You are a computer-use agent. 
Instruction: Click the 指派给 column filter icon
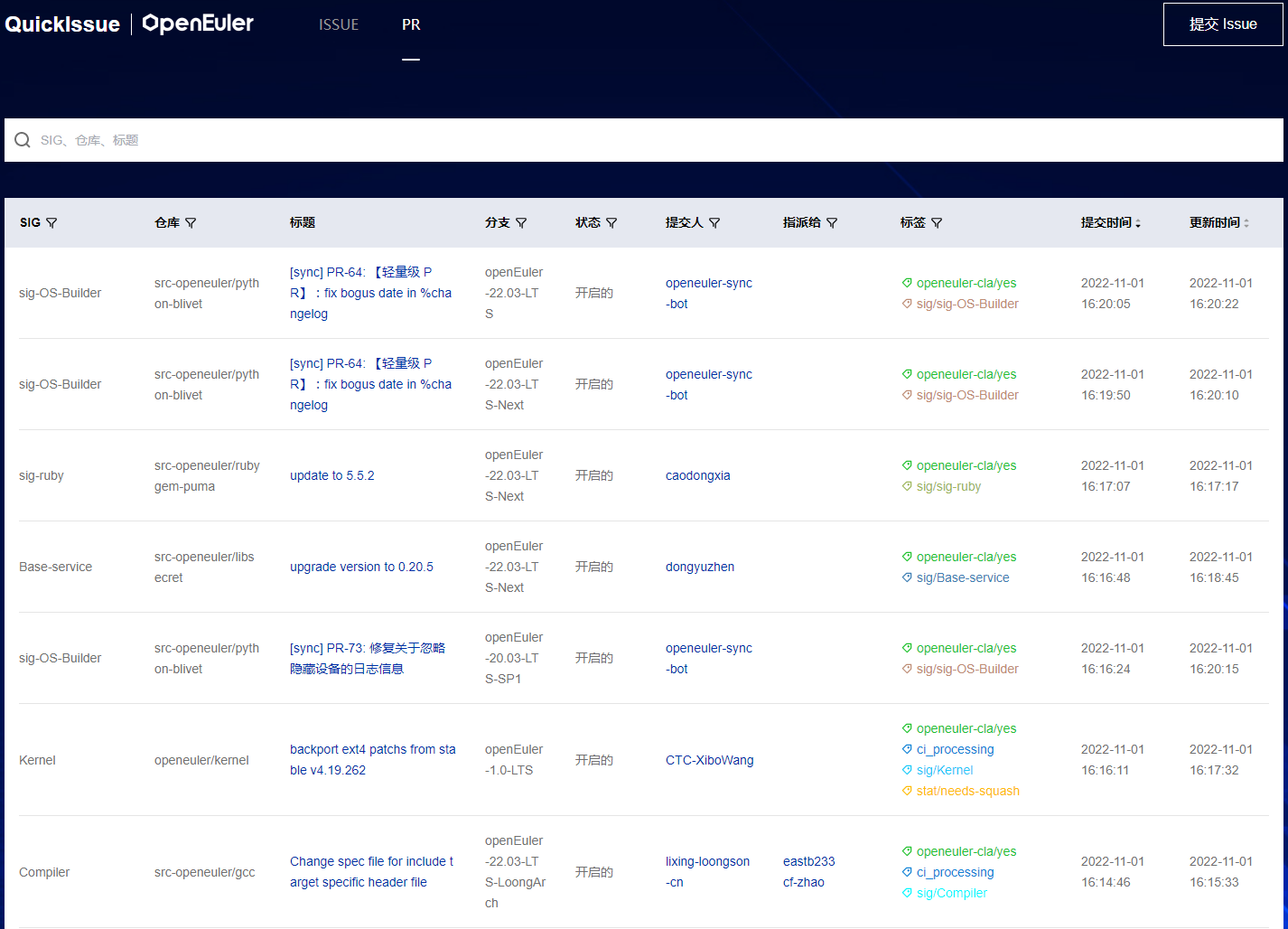pos(832,223)
